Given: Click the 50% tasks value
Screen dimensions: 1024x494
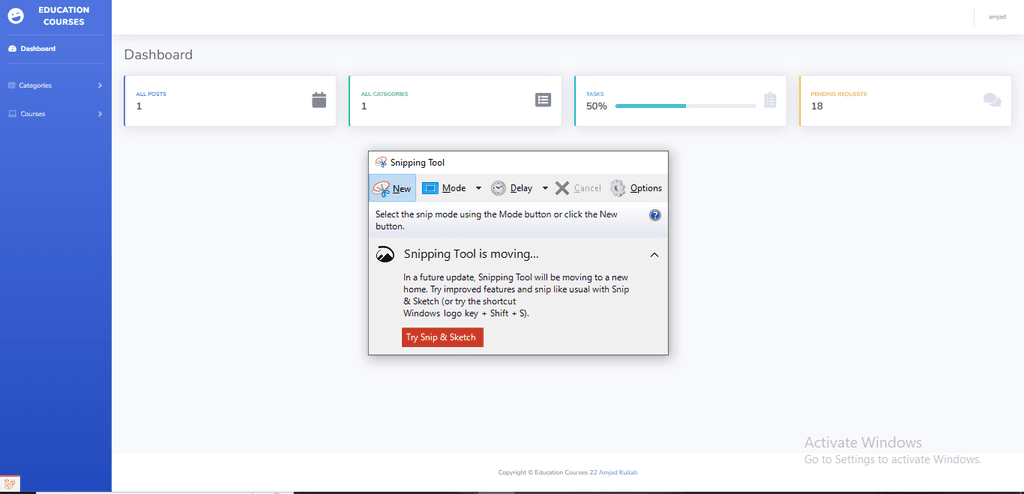Looking at the screenshot, I should [x=596, y=106].
